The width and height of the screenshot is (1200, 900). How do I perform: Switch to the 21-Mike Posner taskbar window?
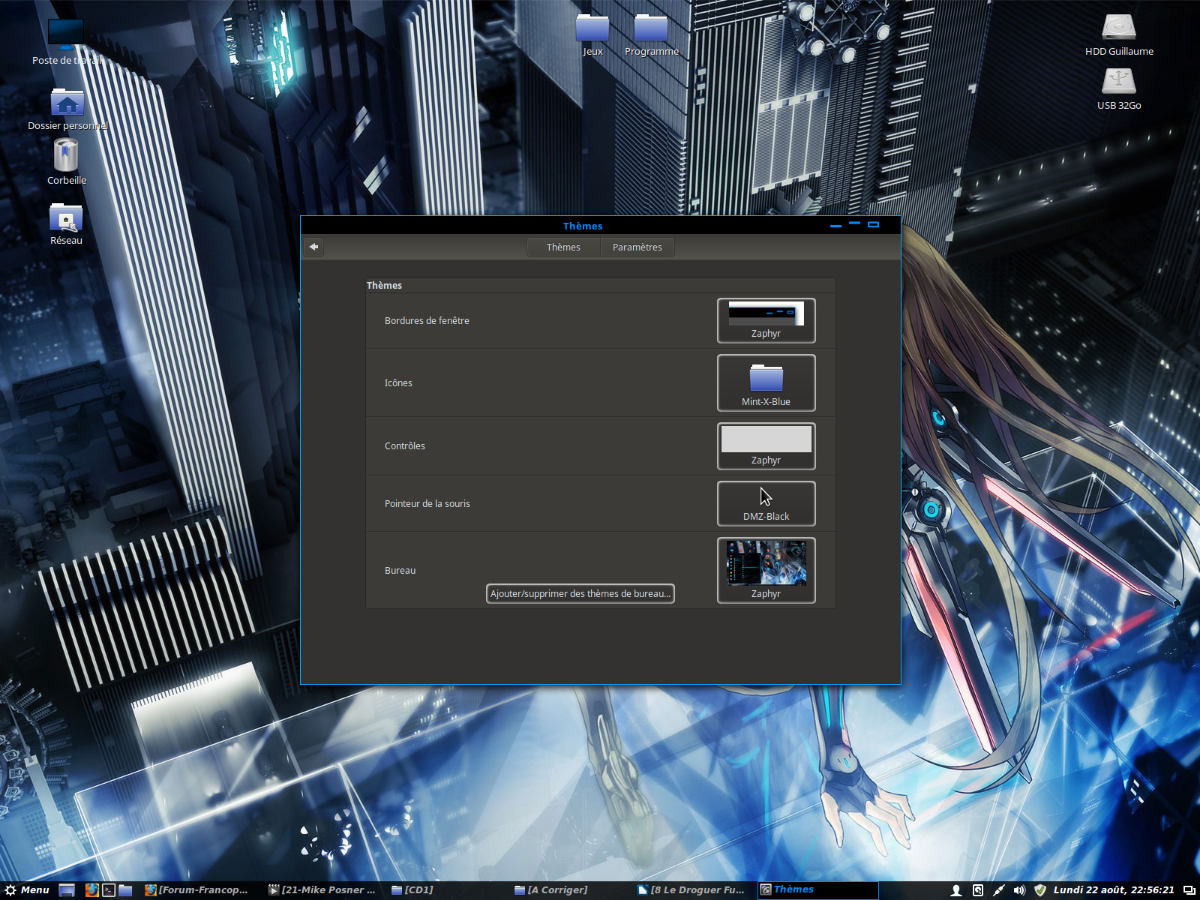click(x=322, y=890)
